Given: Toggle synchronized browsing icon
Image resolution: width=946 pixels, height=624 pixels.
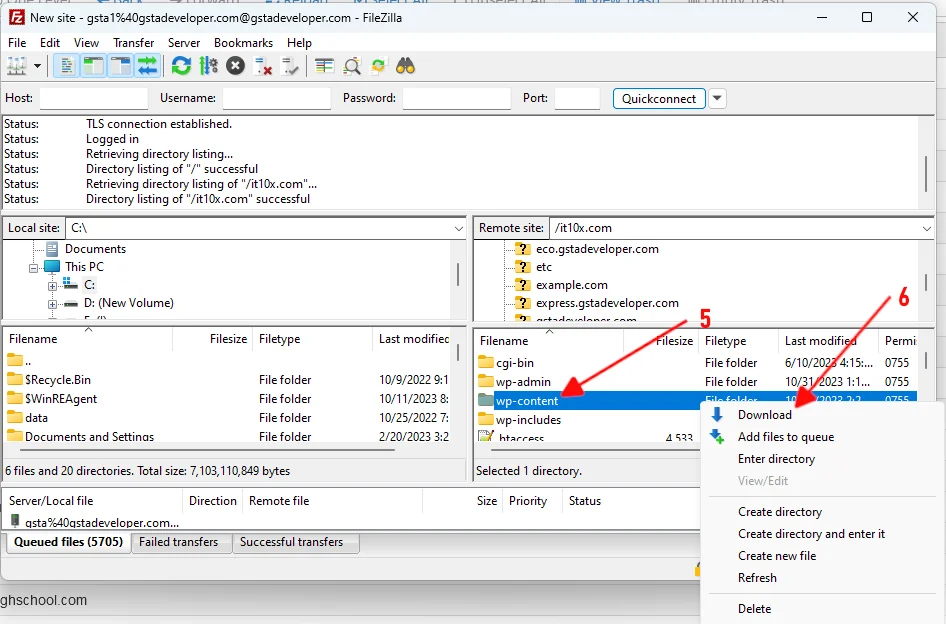Looking at the screenshot, I should click(378, 66).
